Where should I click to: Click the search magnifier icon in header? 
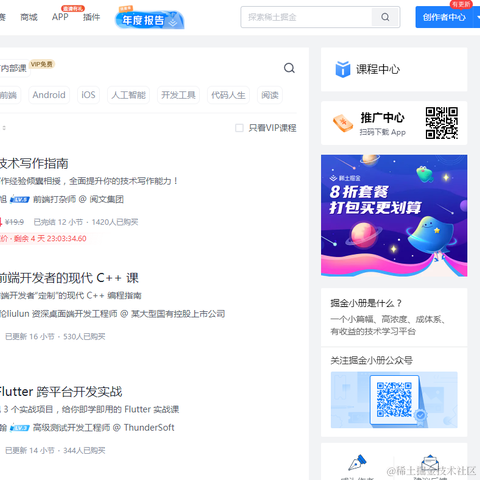click(385, 17)
